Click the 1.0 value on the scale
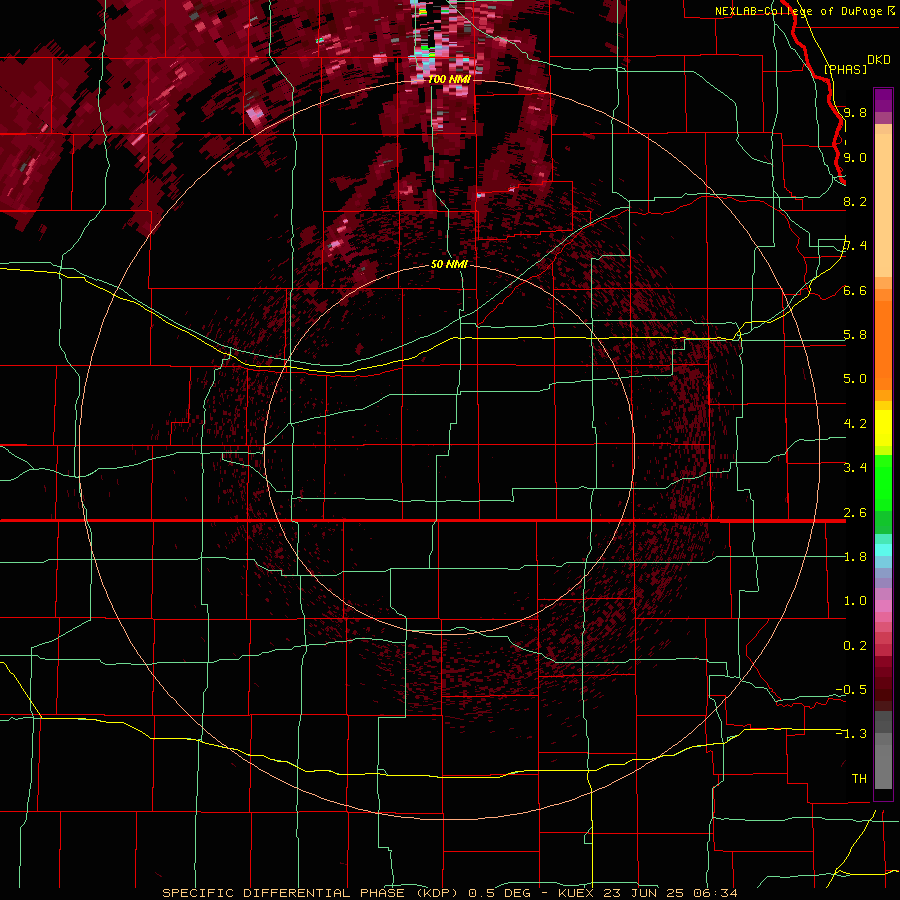 tap(855, 601)
